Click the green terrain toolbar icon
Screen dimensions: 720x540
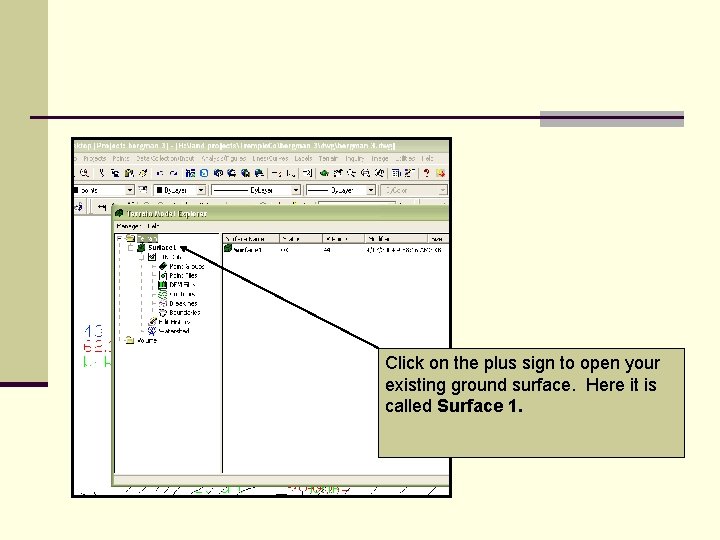pos(324,173)
